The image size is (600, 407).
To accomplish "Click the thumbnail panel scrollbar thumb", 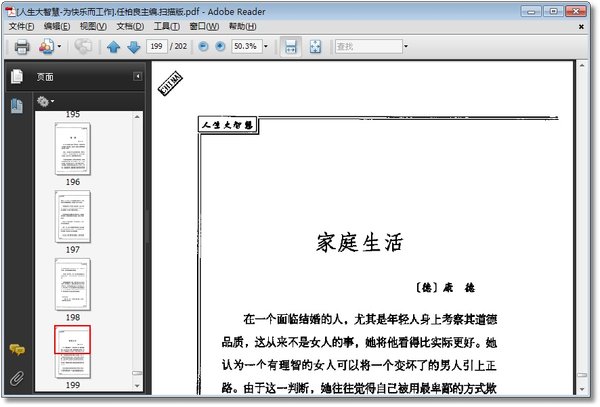I will coord(137,373).
